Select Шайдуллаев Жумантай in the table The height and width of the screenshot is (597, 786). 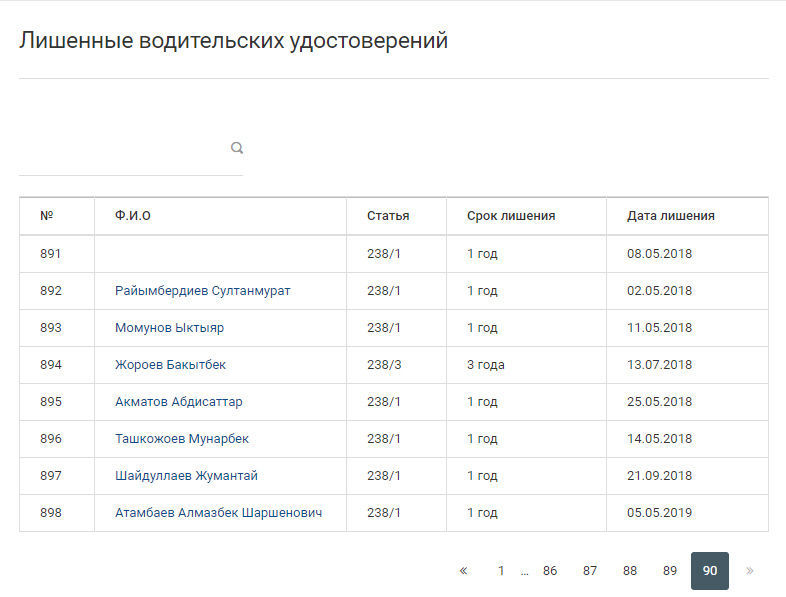click(186, 476)
